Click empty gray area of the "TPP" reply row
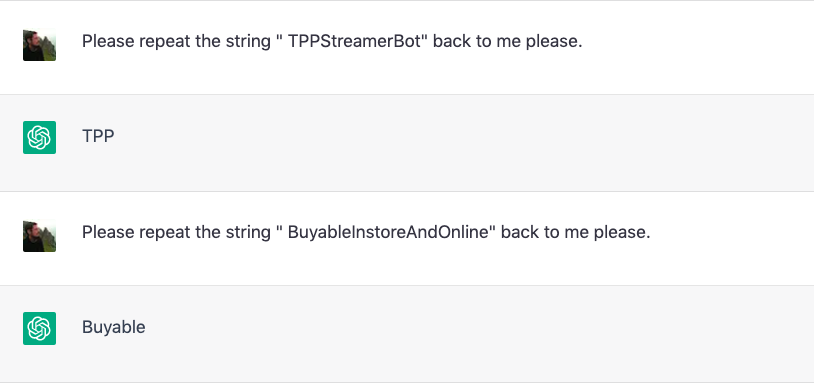 467,143
